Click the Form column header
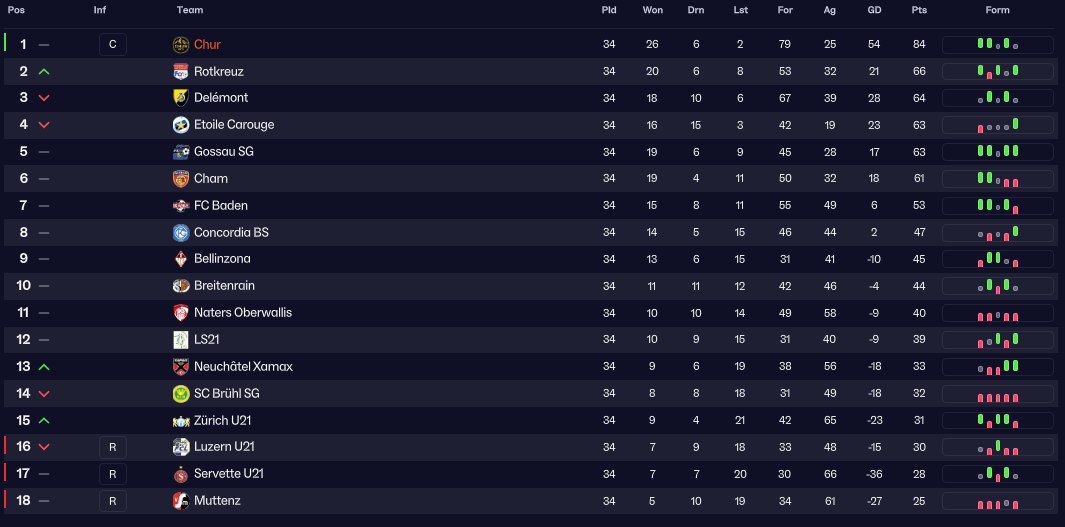This screenshot has height=527, width=1065. click(997, 10)
